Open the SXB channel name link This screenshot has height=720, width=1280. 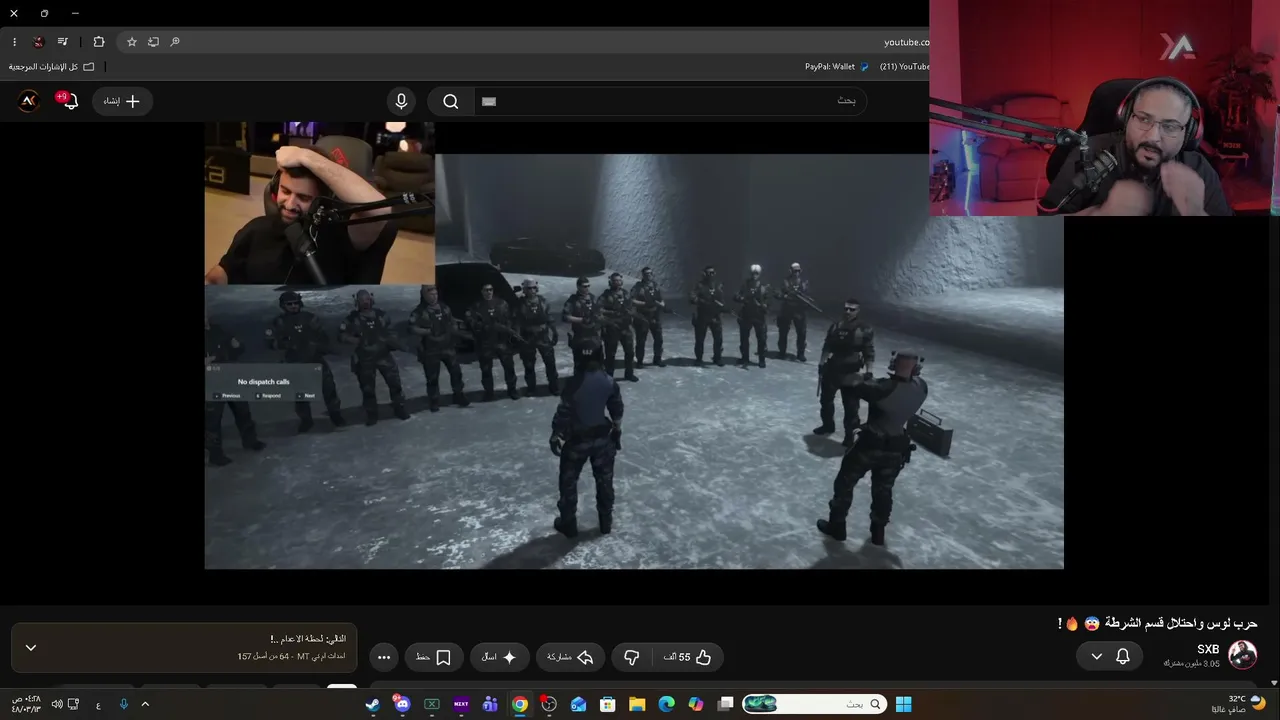1208,649
